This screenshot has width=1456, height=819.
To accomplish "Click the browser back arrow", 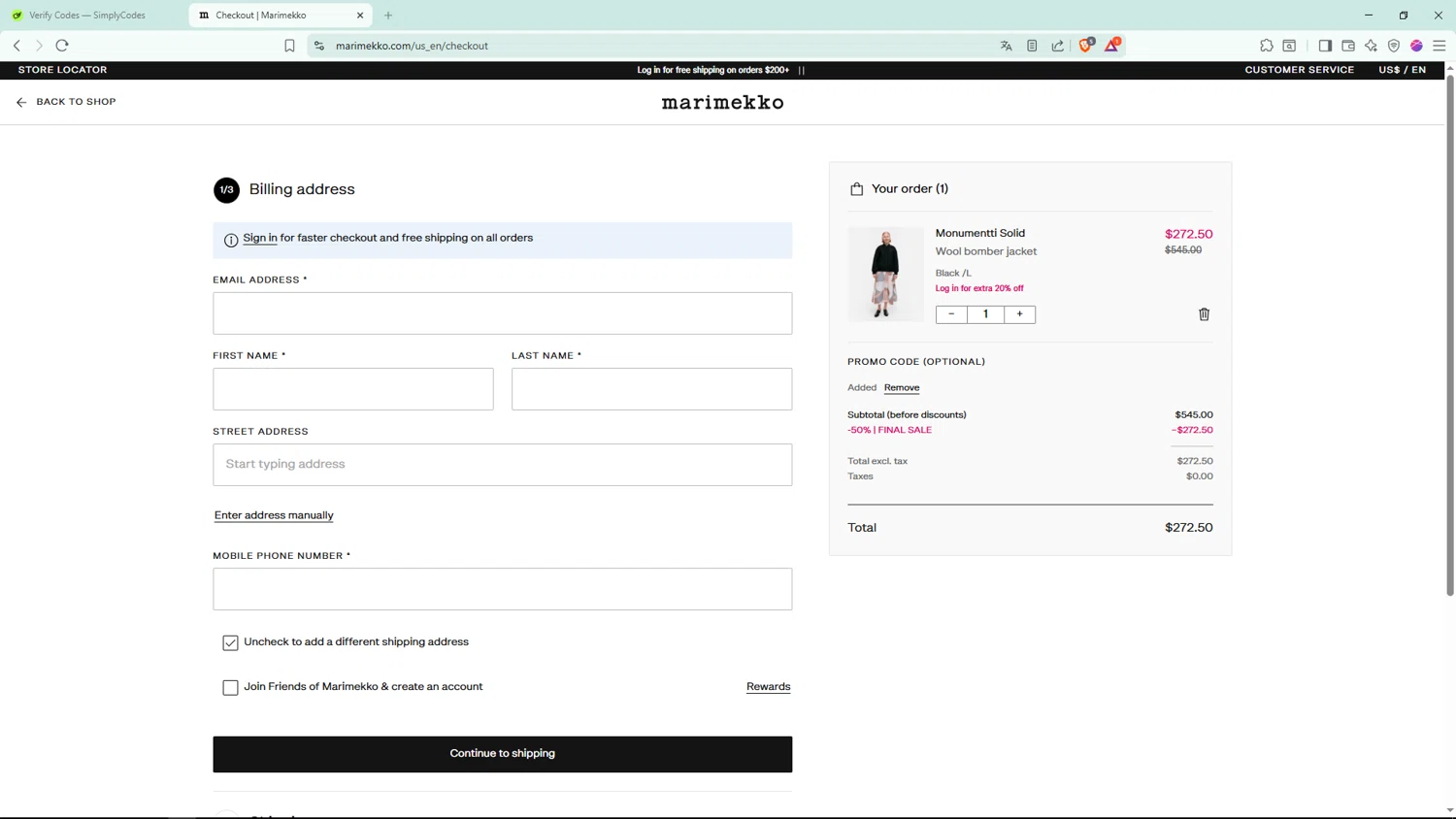I will pos(17,46).
